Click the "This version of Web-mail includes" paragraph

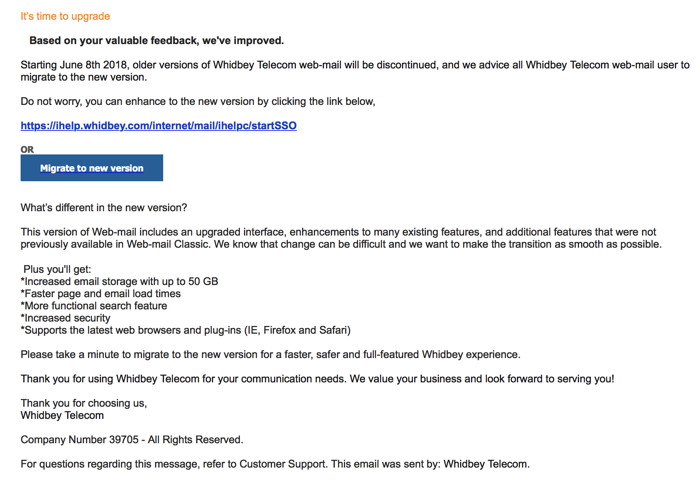[340, 238]
